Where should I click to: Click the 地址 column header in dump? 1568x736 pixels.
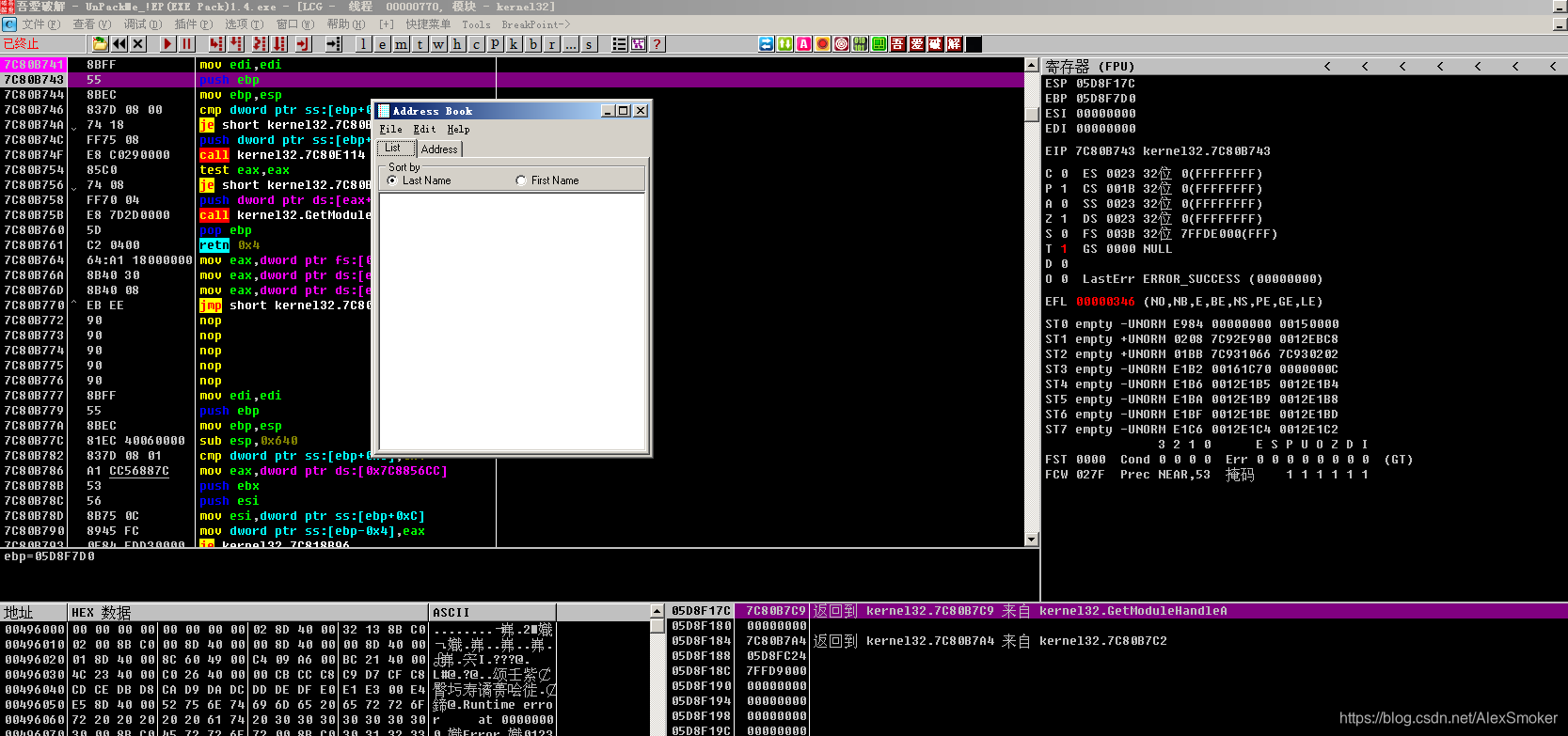(x=35, y=612)
